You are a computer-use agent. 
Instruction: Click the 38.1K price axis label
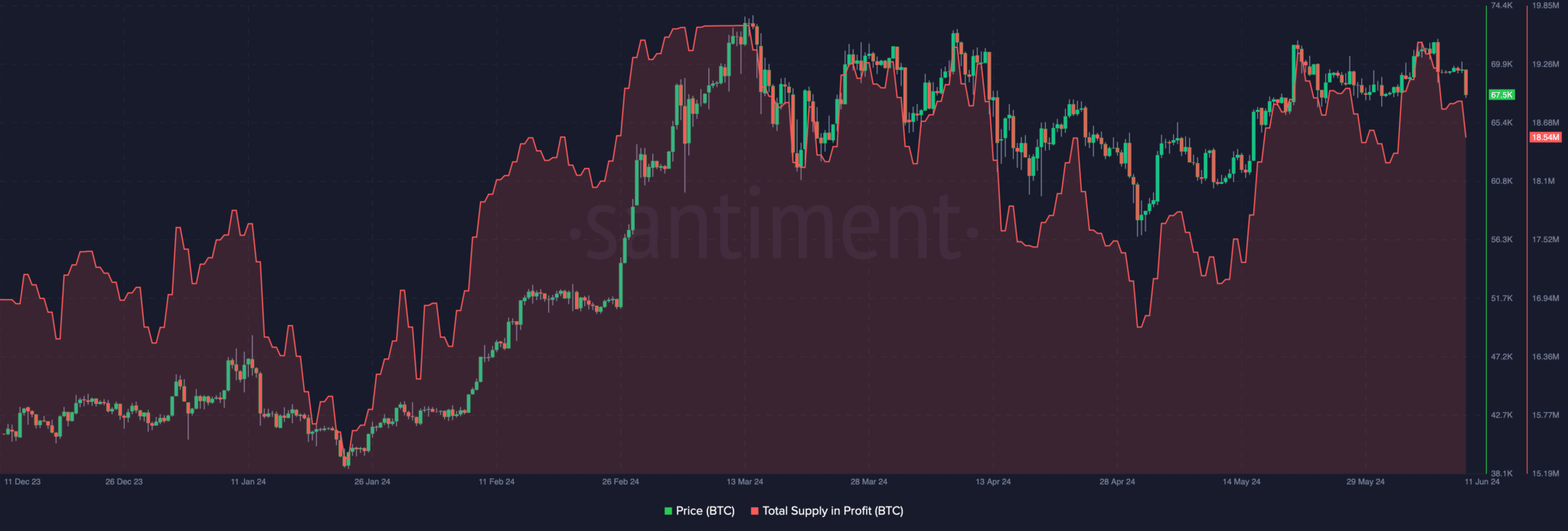1502,474
